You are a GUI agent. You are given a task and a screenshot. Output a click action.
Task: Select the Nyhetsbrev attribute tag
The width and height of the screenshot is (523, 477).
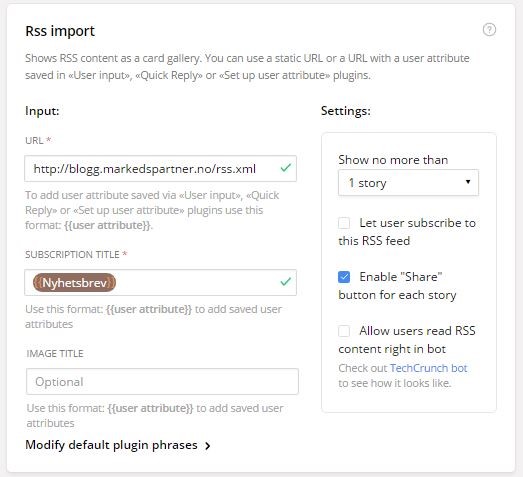point(74,283)
